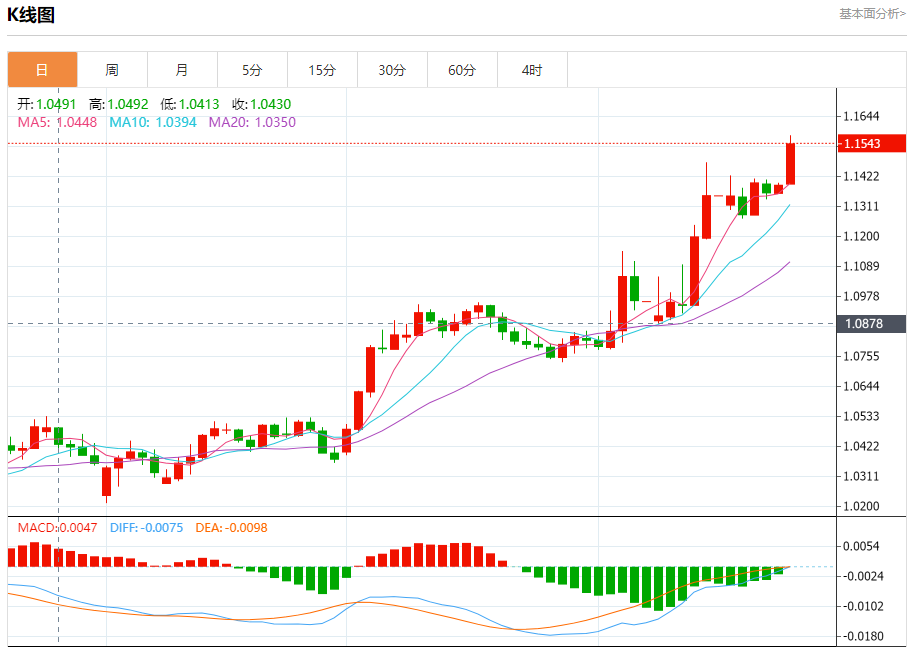Click the 1.1422 price axis label
909x647 pixels.
click(x=862, y=176)
